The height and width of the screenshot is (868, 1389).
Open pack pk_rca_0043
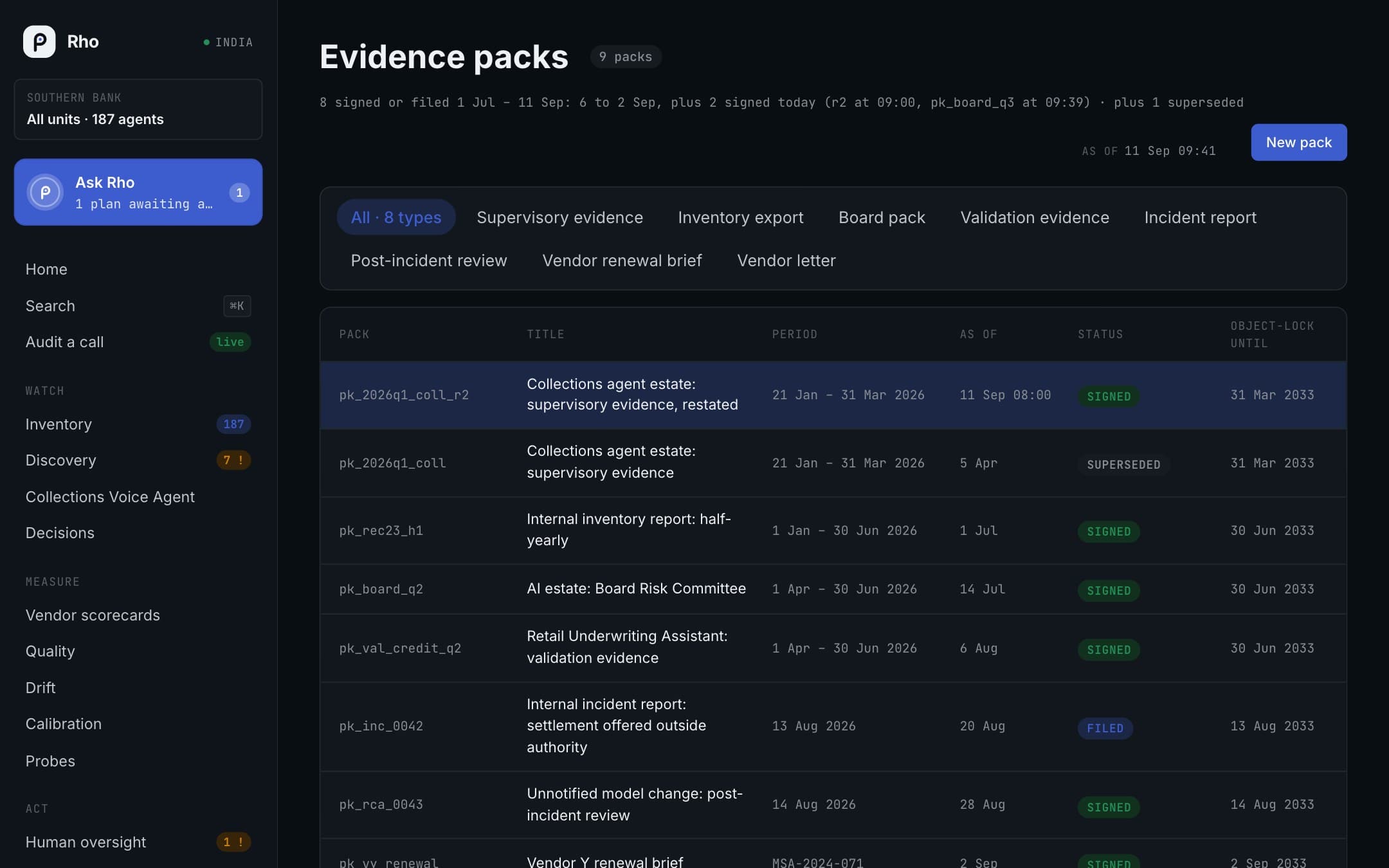[833, 805]
